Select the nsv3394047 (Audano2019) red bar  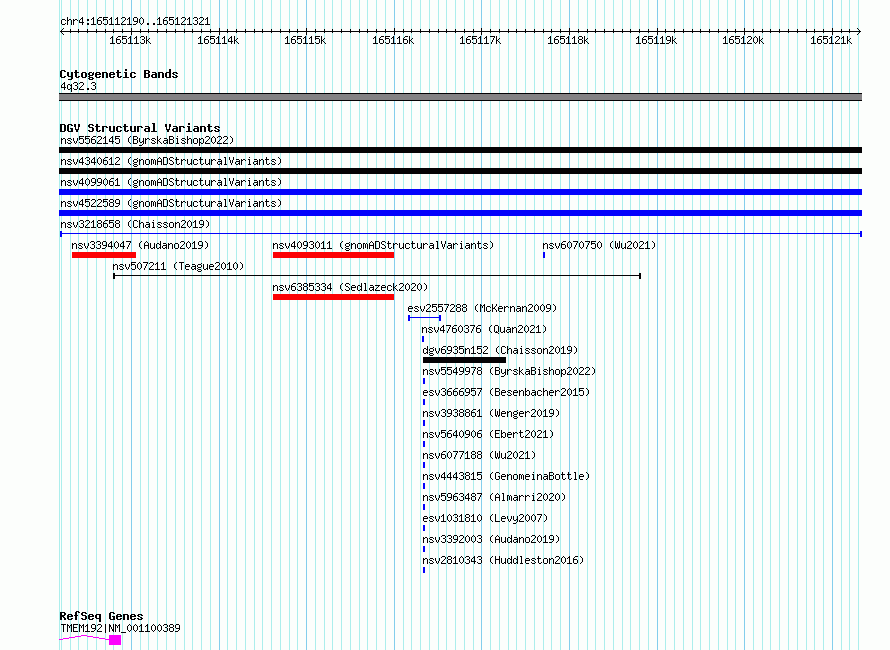(x=104, y=255)
